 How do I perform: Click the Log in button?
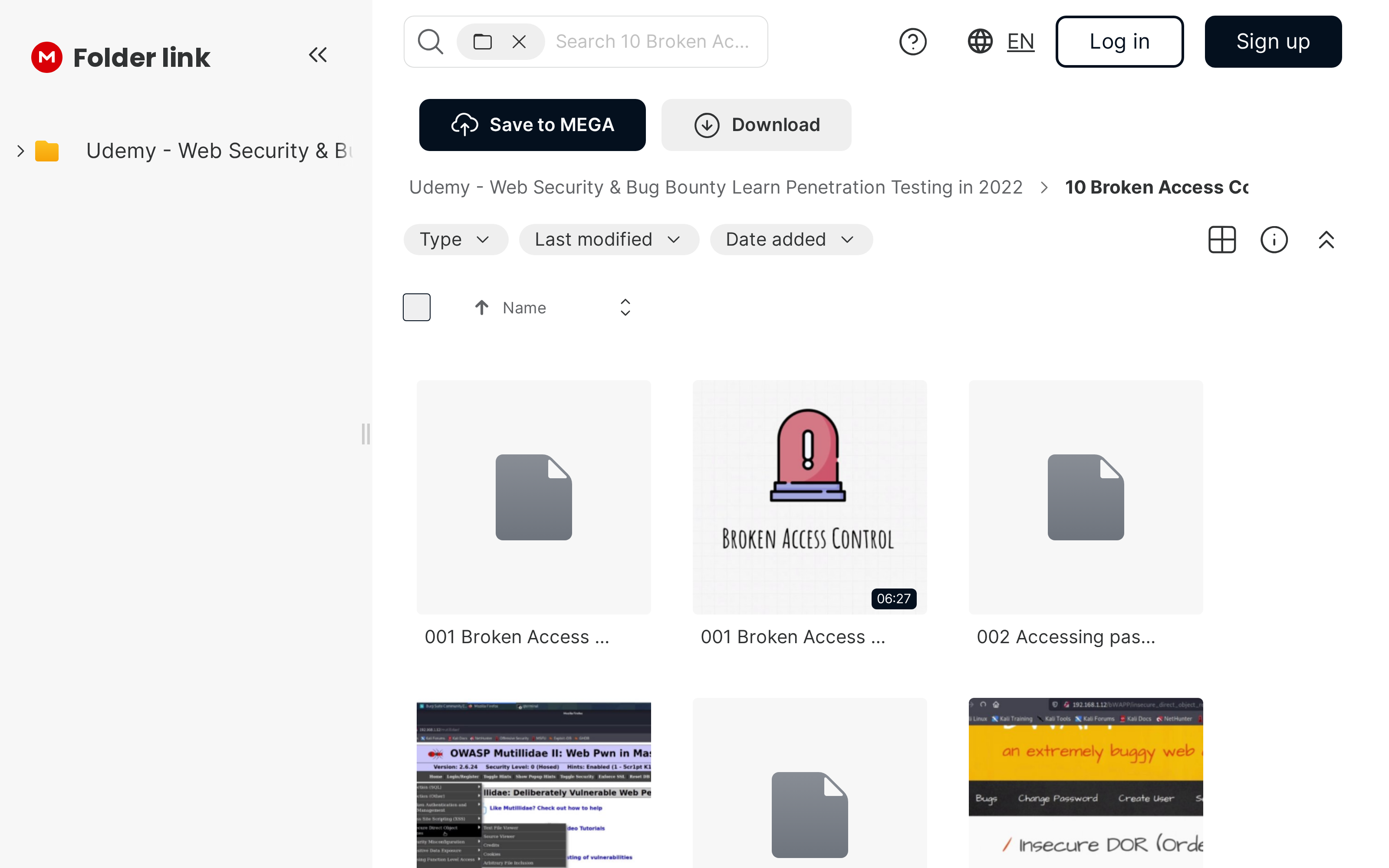(1119, 42)
